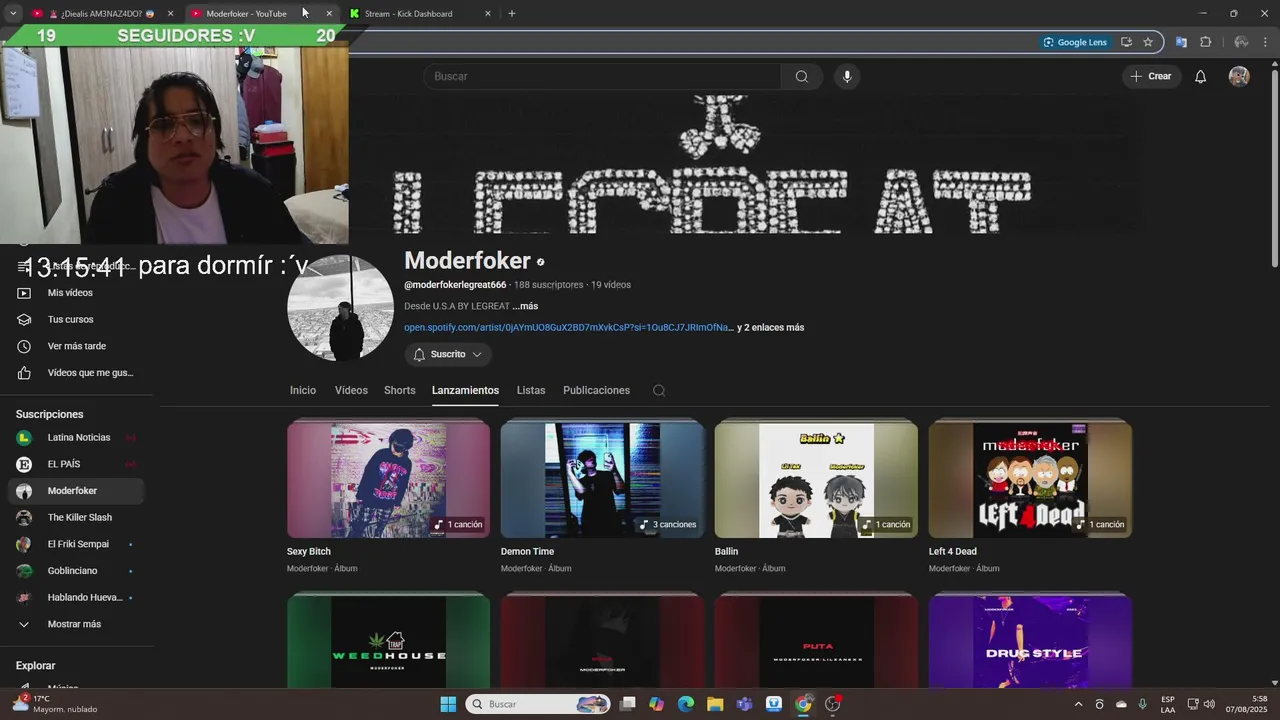Click the Crear button

1151,77
